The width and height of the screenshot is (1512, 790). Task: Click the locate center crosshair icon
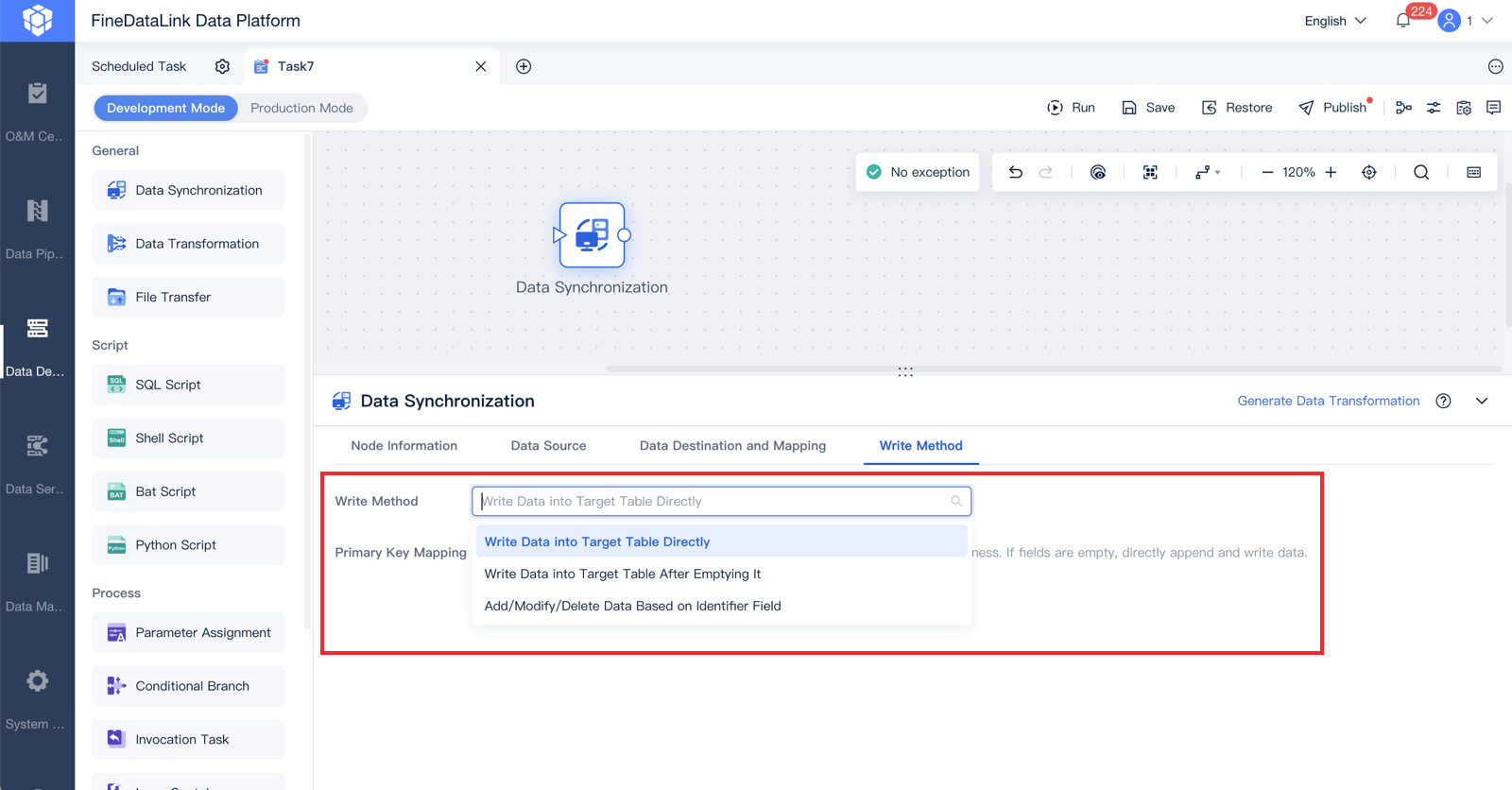point(1369,172)
